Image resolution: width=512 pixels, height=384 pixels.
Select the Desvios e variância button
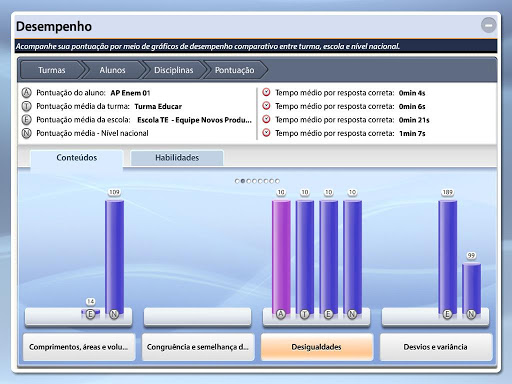click(436, 347)
